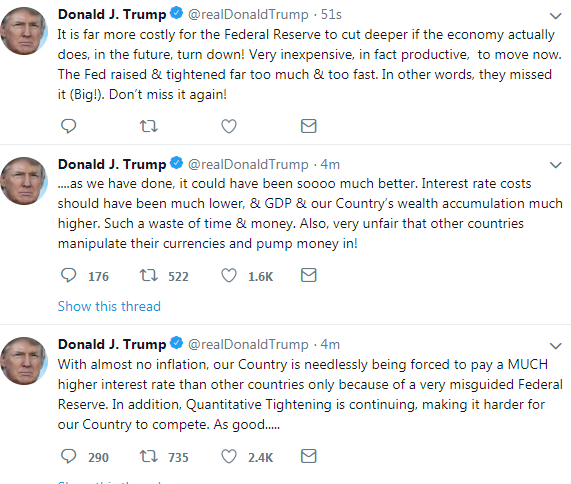Image resolution: width=571 pixels, height=484 pixels.
Task: Share the 'as we have done' tweet by message
Action: [308, 275]
